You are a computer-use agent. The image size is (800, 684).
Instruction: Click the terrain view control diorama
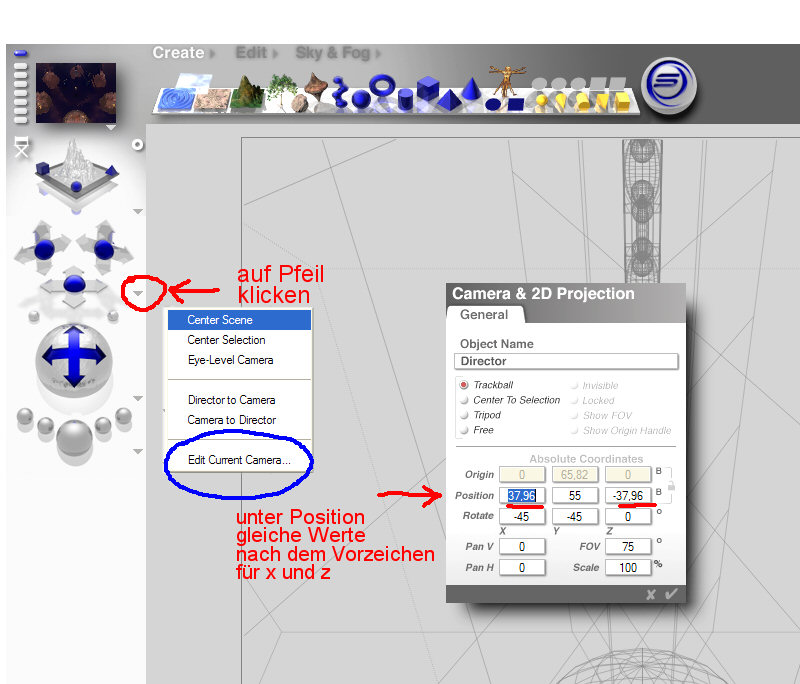pyautogui.click(x=77, y=173)
